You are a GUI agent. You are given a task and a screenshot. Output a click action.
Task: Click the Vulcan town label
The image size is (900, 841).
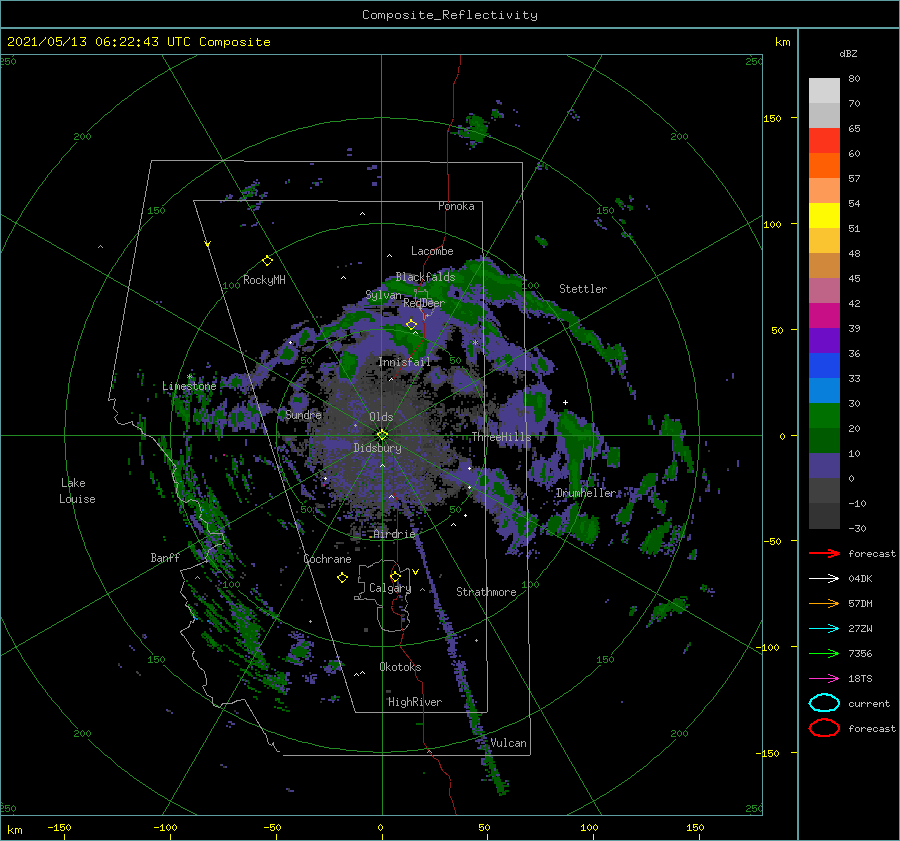[x=509, y=743]
